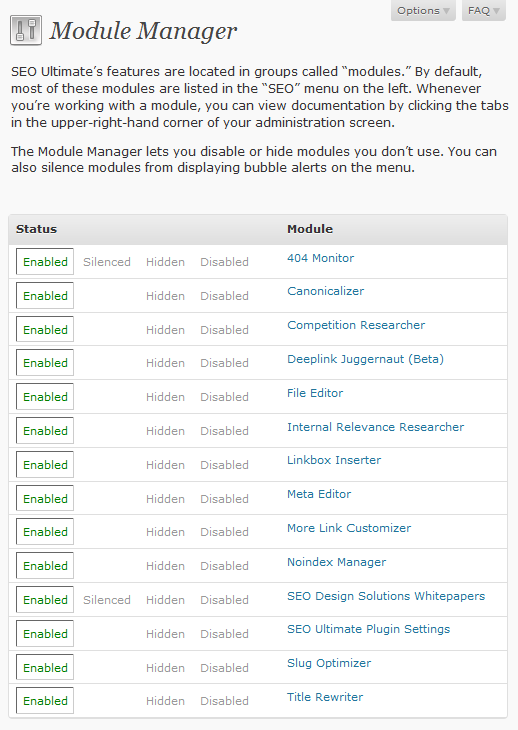
Task: Hide the Competition Researcher module
Action: pos(165,330)
